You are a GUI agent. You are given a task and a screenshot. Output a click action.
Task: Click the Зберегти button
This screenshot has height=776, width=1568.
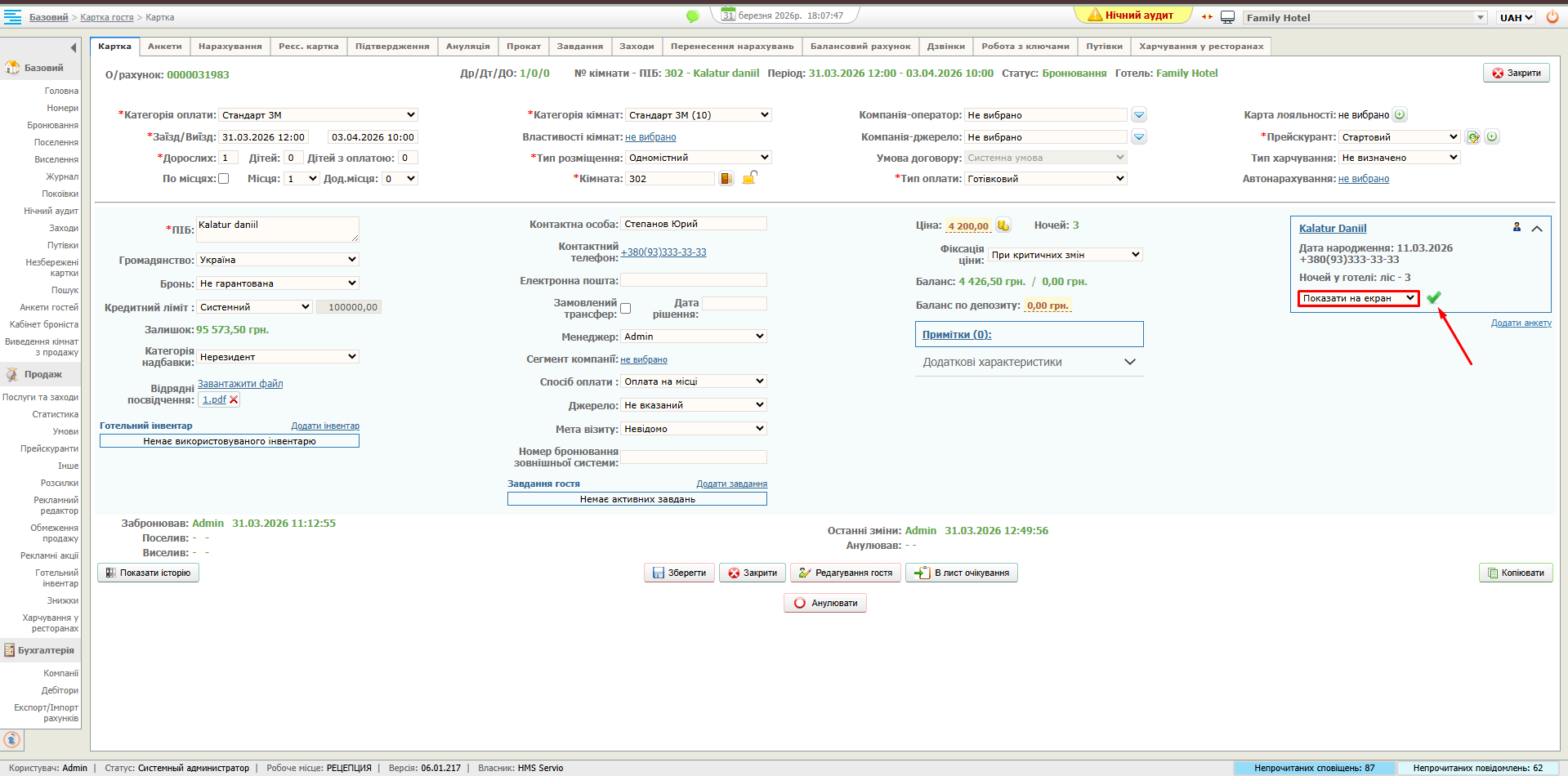(679, 573)
